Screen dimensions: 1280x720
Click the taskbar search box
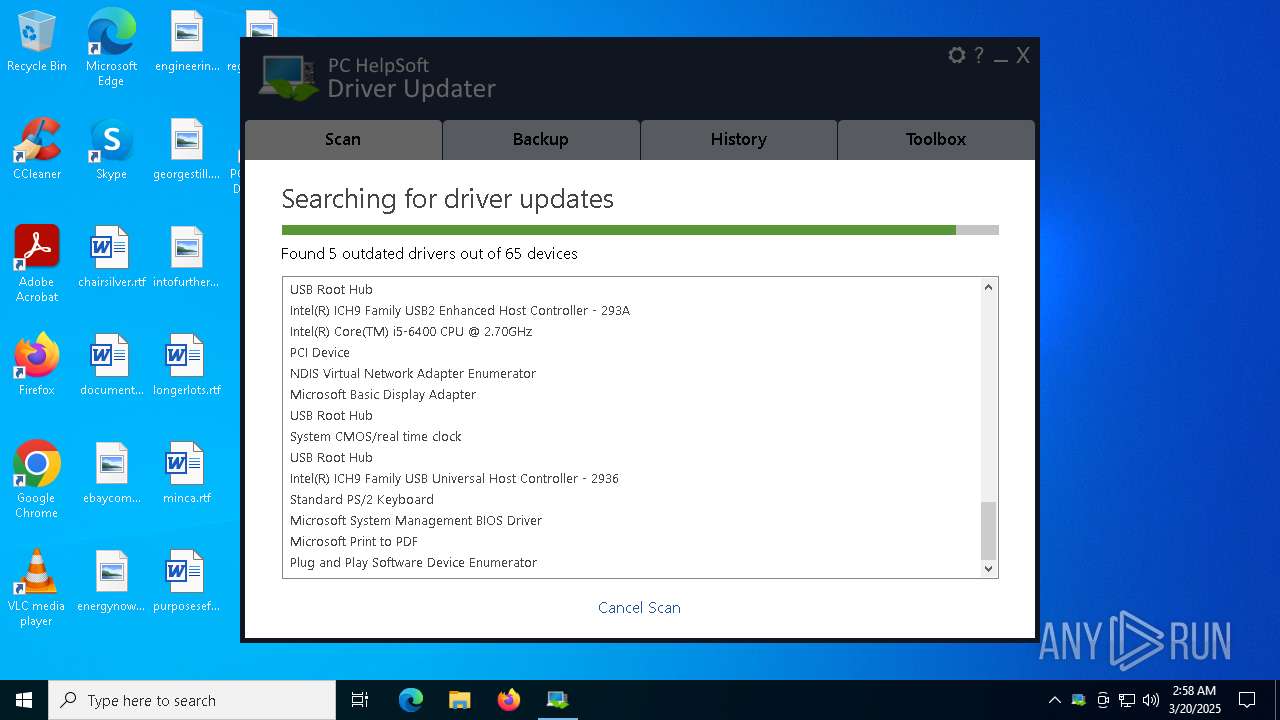[192, 700]
